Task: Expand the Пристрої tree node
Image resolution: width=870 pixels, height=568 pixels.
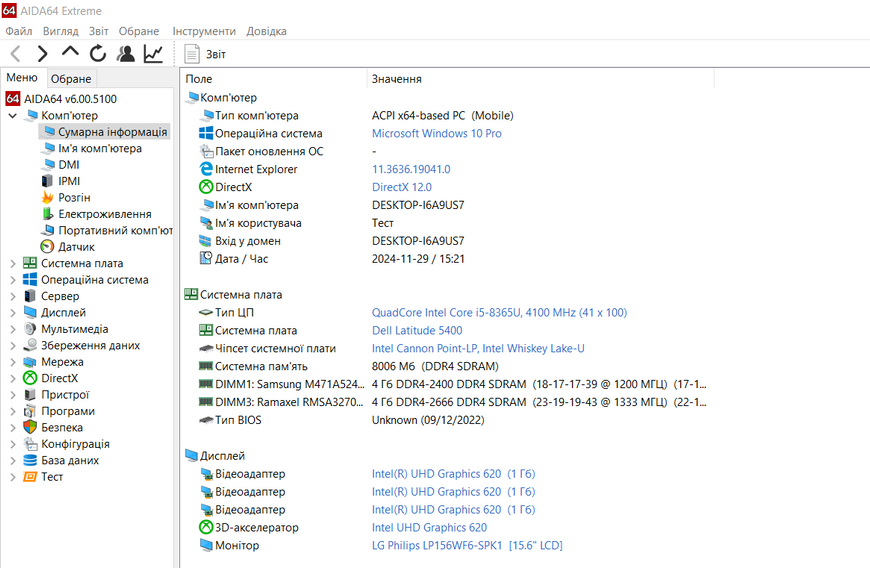Action: point(13,394)
